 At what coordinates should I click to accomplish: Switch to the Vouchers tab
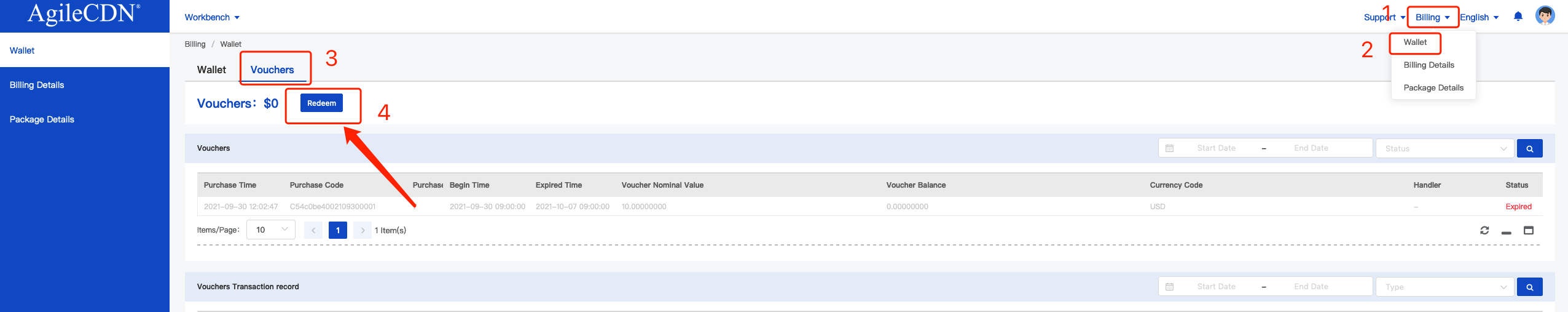[272, 70]
